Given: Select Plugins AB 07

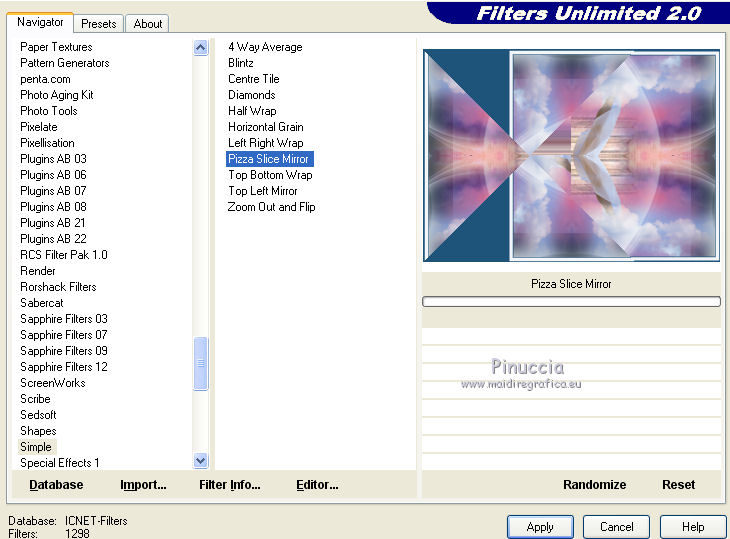Looking at the screenshot, I should pos(53,191).
